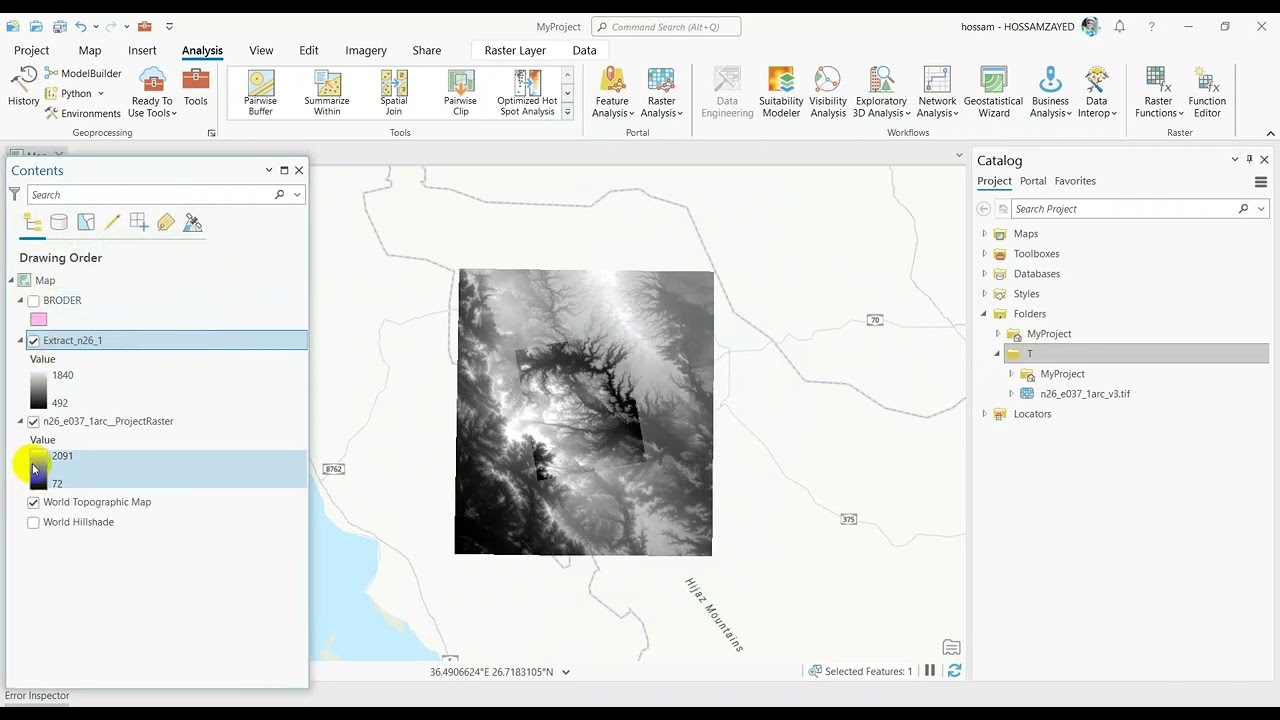Viewport: 1280px width, 720px height.
Task: Open Business Analysis menu
Action: pyautogui.click(x=1050, y=92)
